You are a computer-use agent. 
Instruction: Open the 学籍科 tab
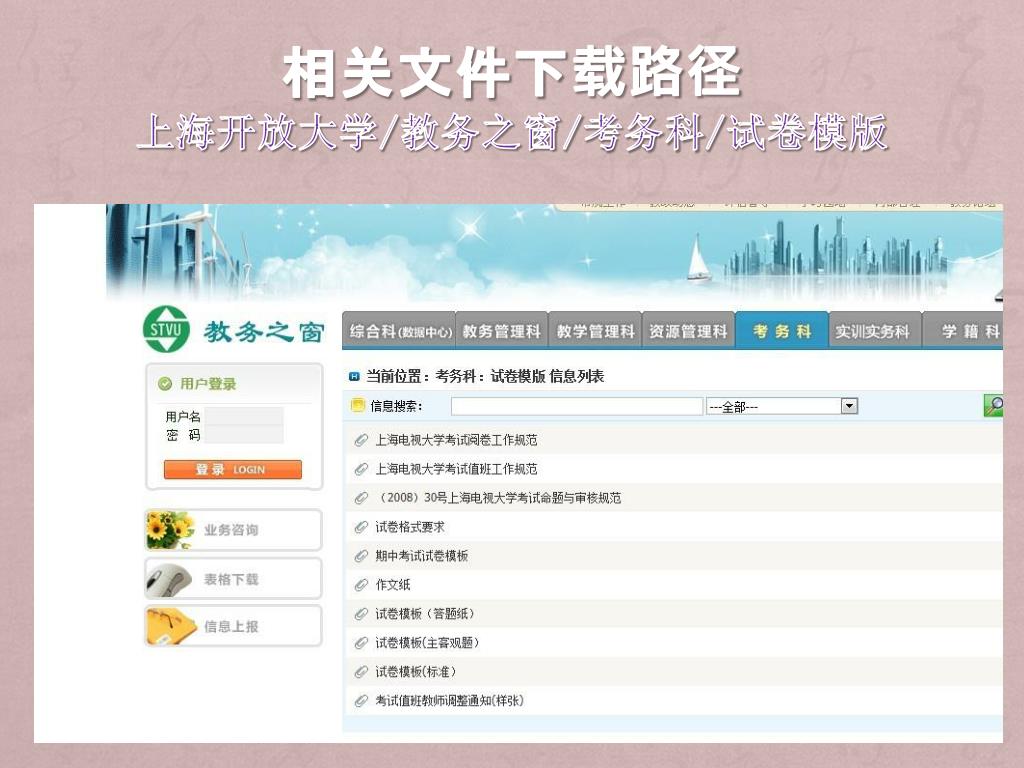pyautogui.click(x=964, y=331)
